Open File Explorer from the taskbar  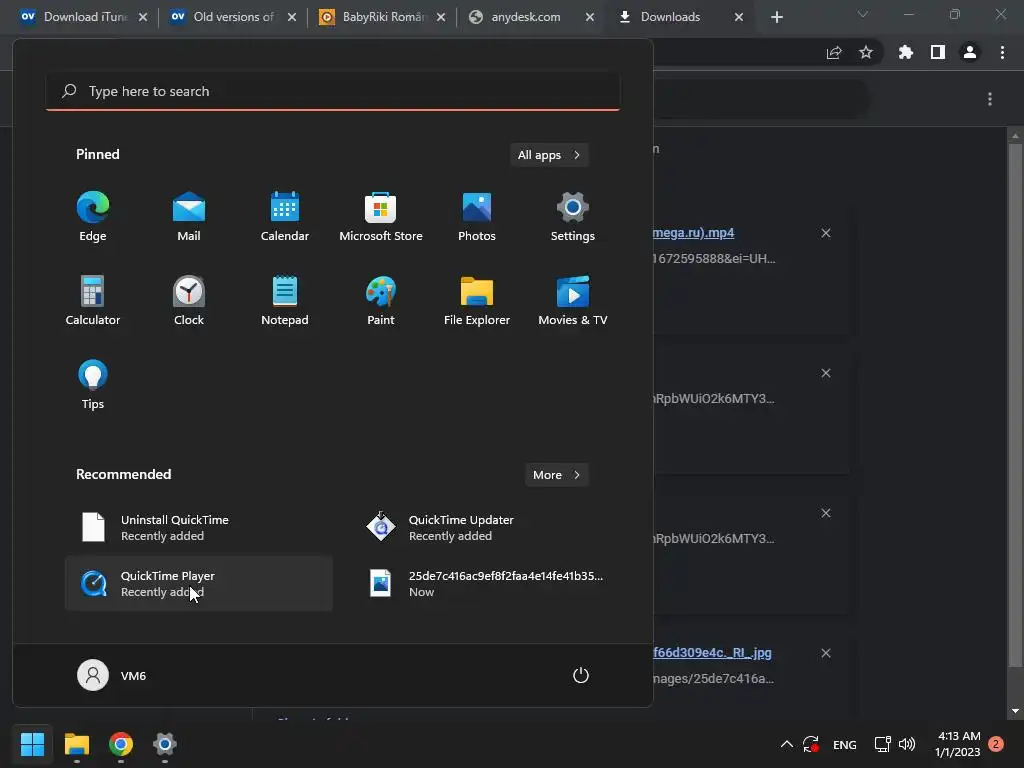tap(76, 744)
